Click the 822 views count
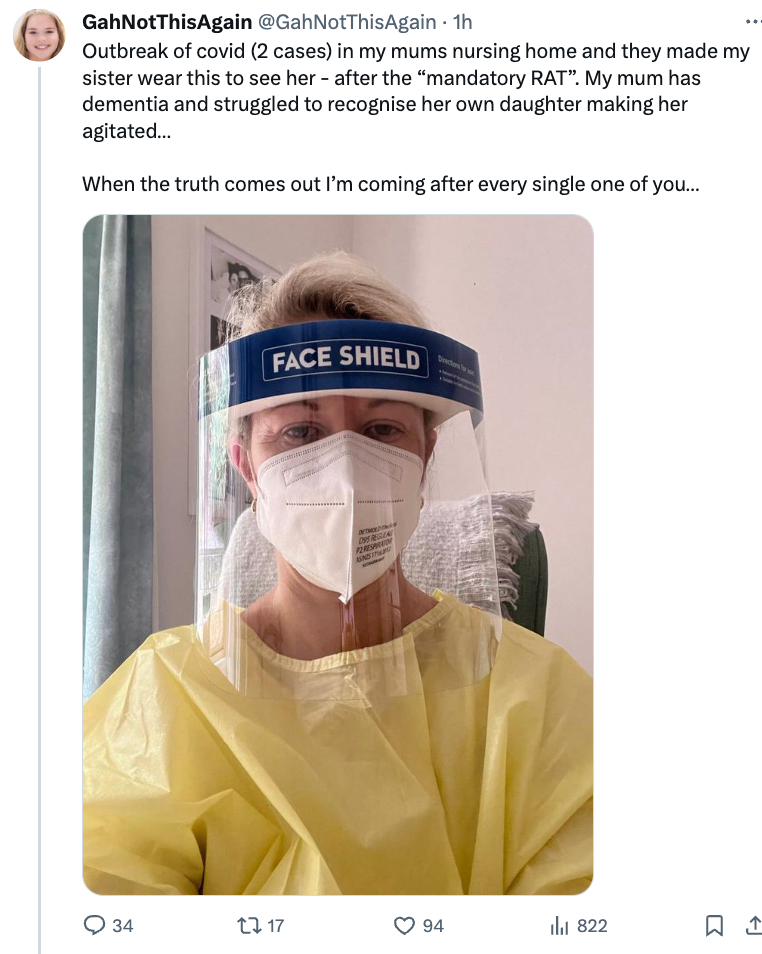The height and width of the screenshot is (954, 762). pos(592,926)
